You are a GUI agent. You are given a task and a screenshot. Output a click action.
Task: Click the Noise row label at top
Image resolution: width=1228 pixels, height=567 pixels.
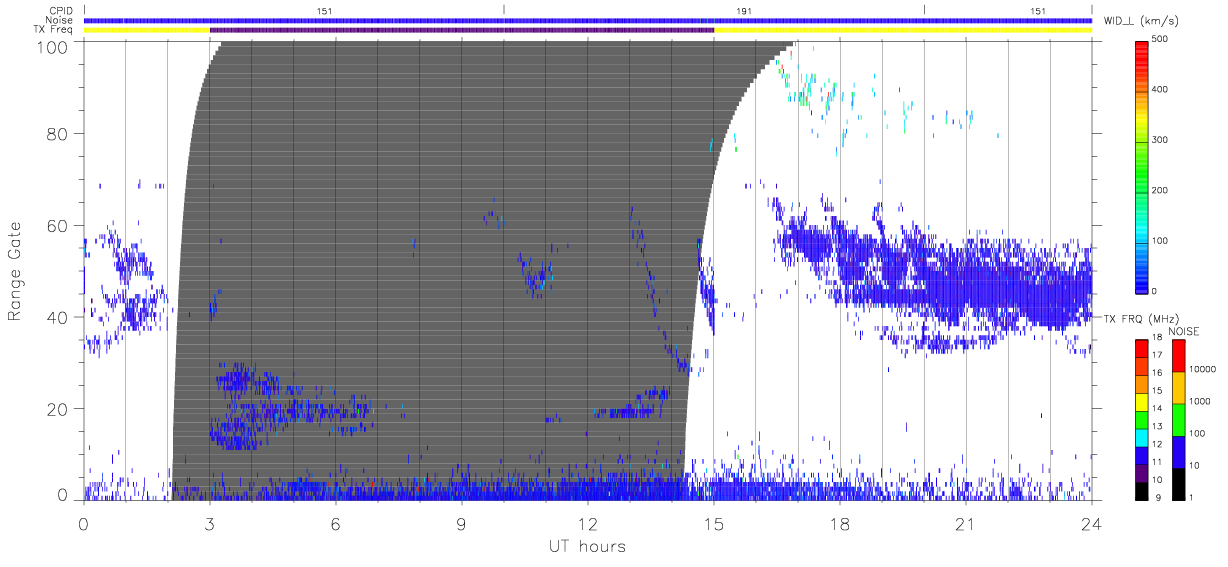pos(59,20)
